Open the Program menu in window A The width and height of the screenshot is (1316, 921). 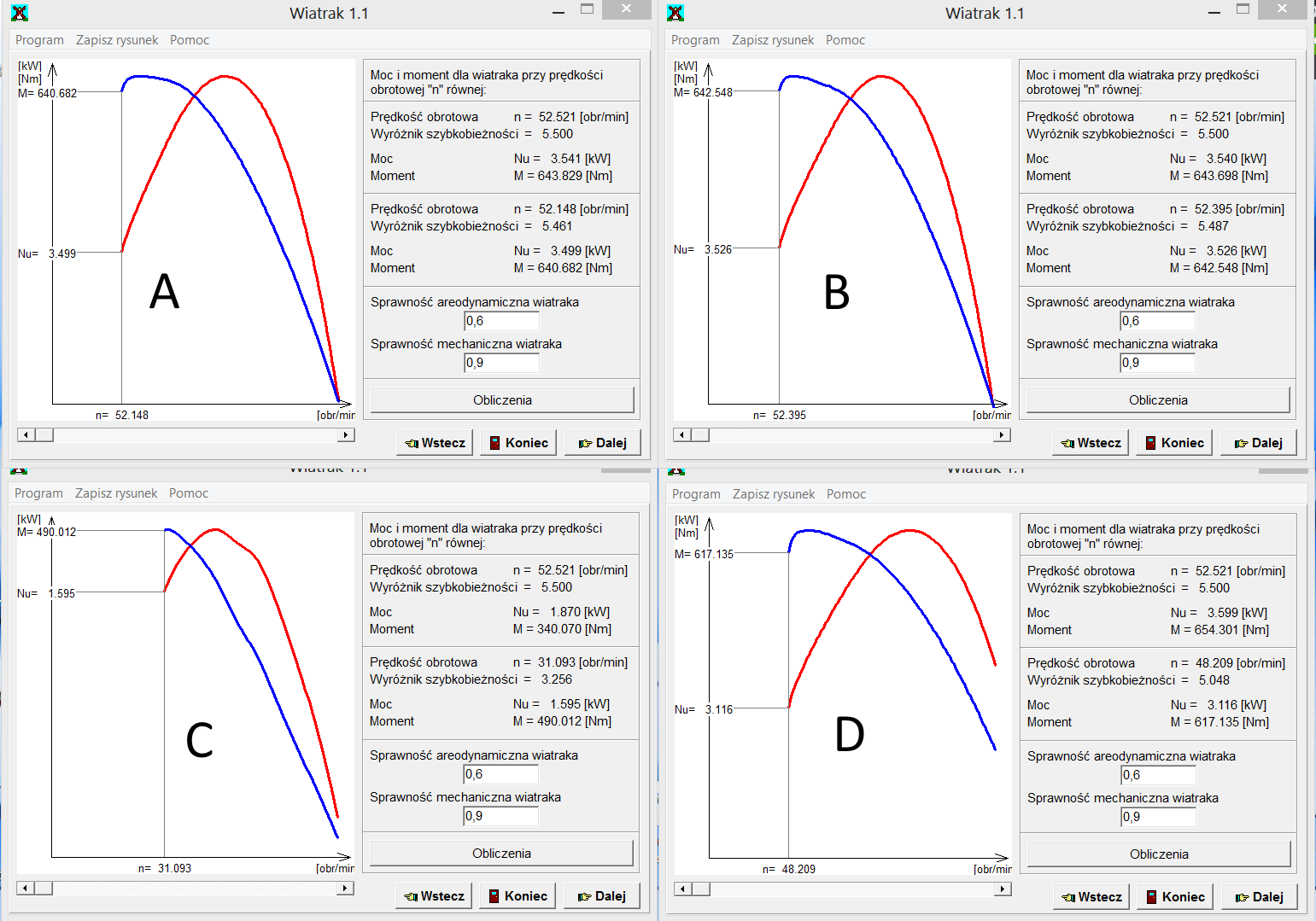pos(39,40)
